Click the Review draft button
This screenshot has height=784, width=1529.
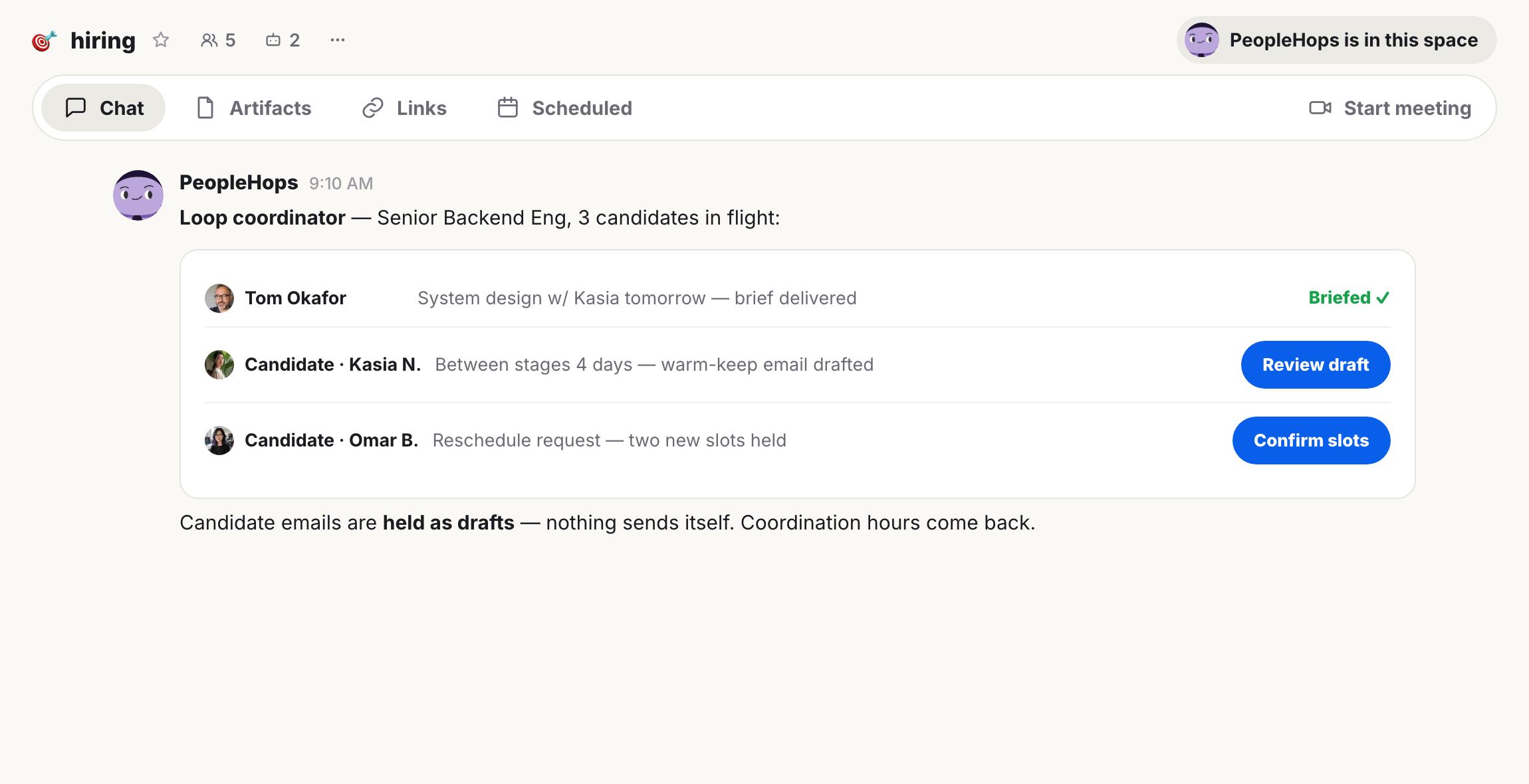[x=1316, y=365]
